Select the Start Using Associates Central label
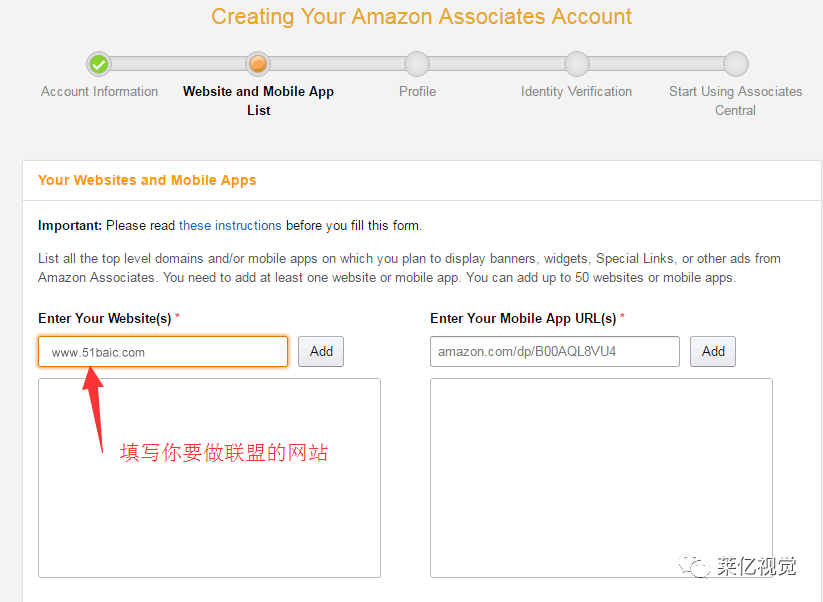 735,101
